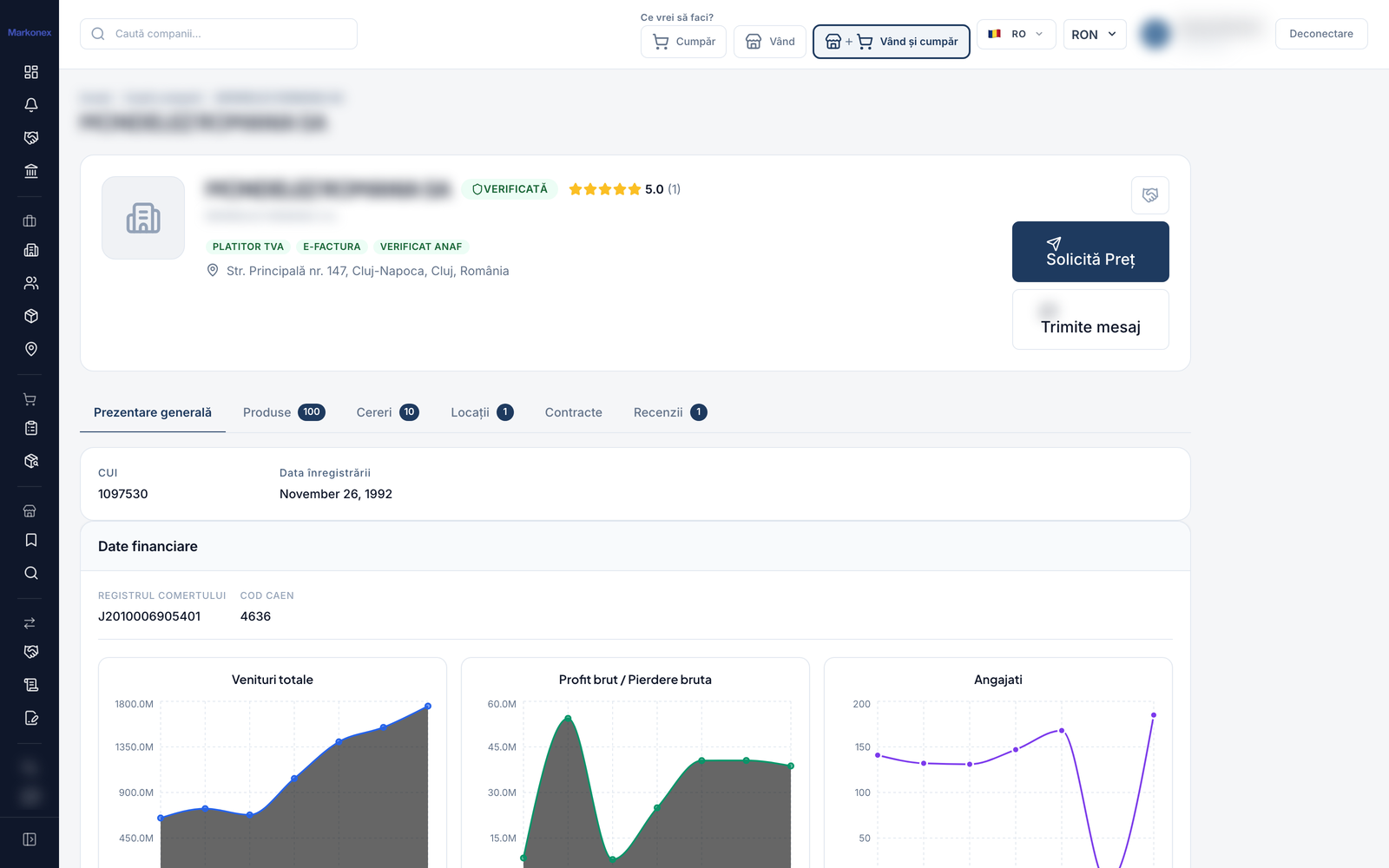This screenshot has width=1389, height=868.
Task: Click the Str. Principală nr. 147 address
Action: coord(367,271)
